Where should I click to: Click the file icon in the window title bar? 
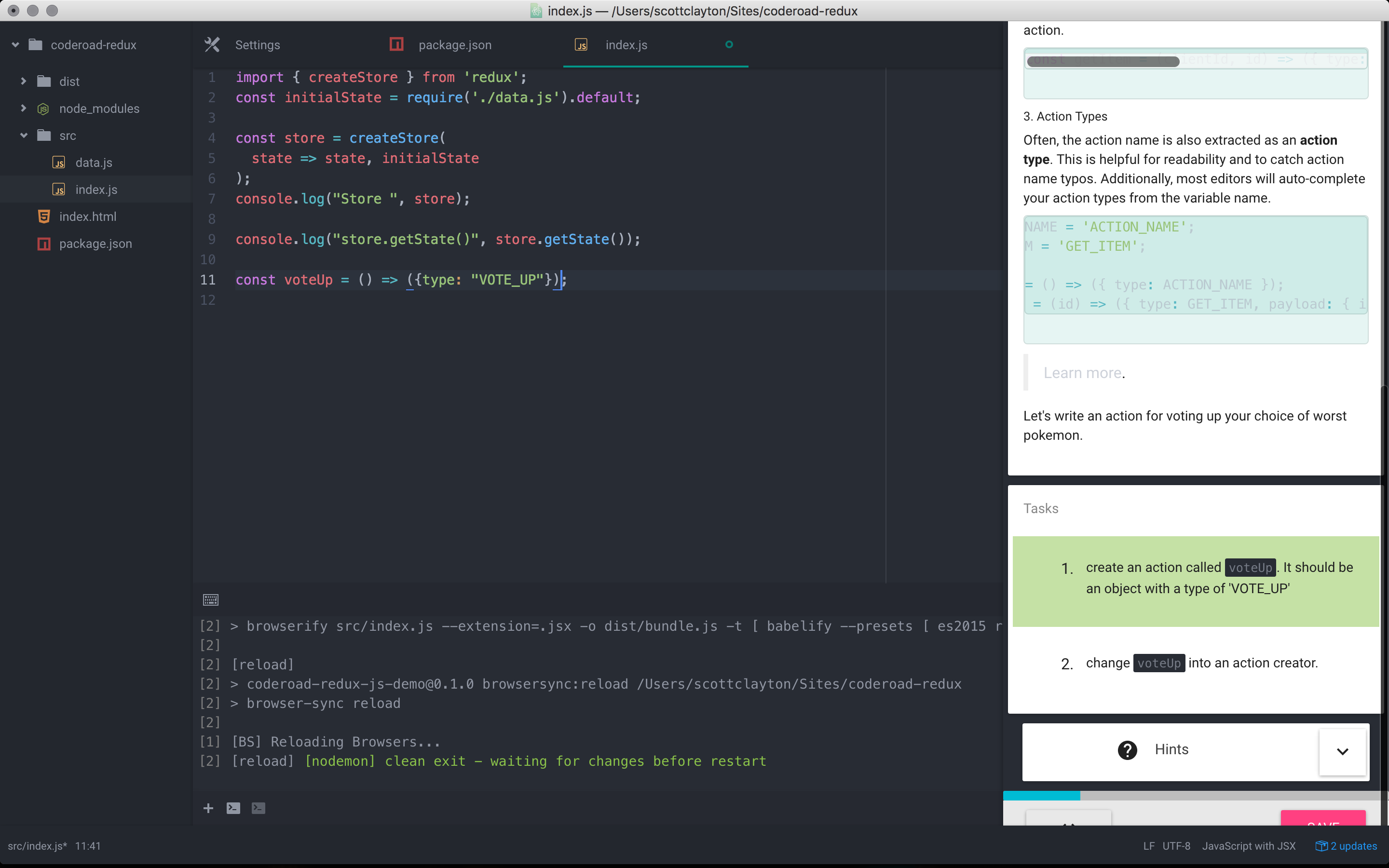pyautogui.click(x=536, y=11)
